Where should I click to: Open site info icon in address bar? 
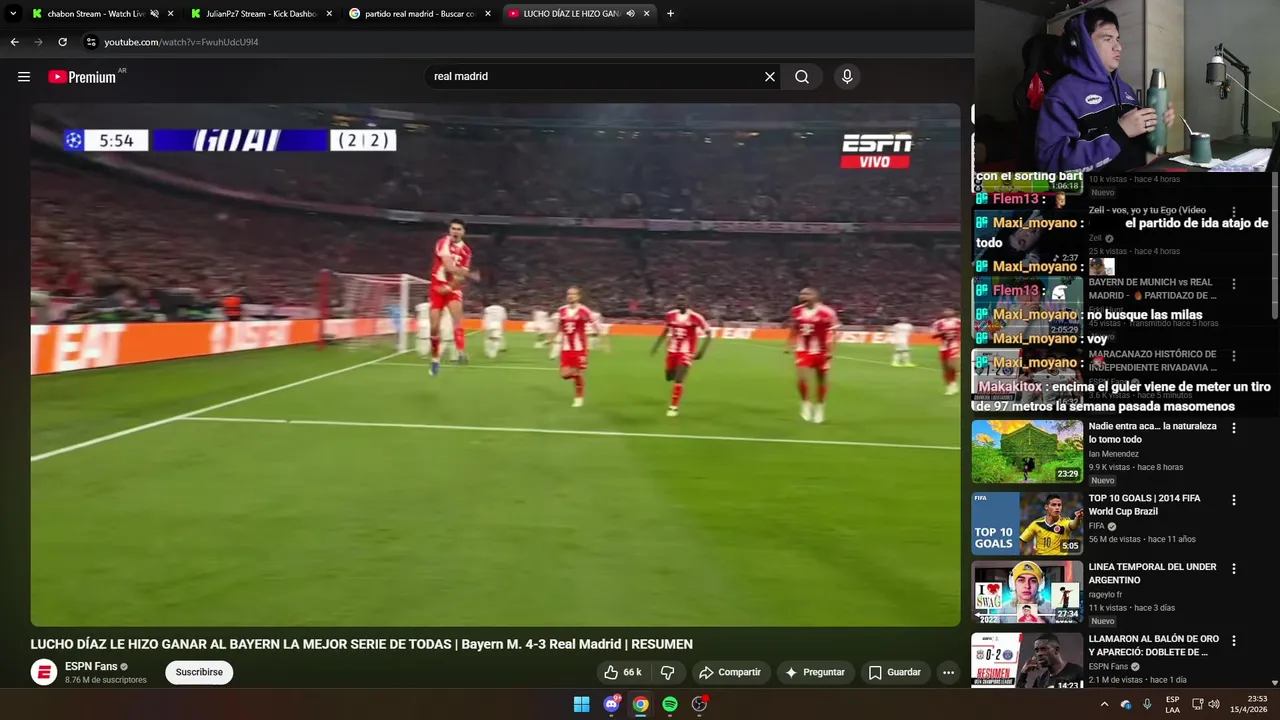pos(91,42)
